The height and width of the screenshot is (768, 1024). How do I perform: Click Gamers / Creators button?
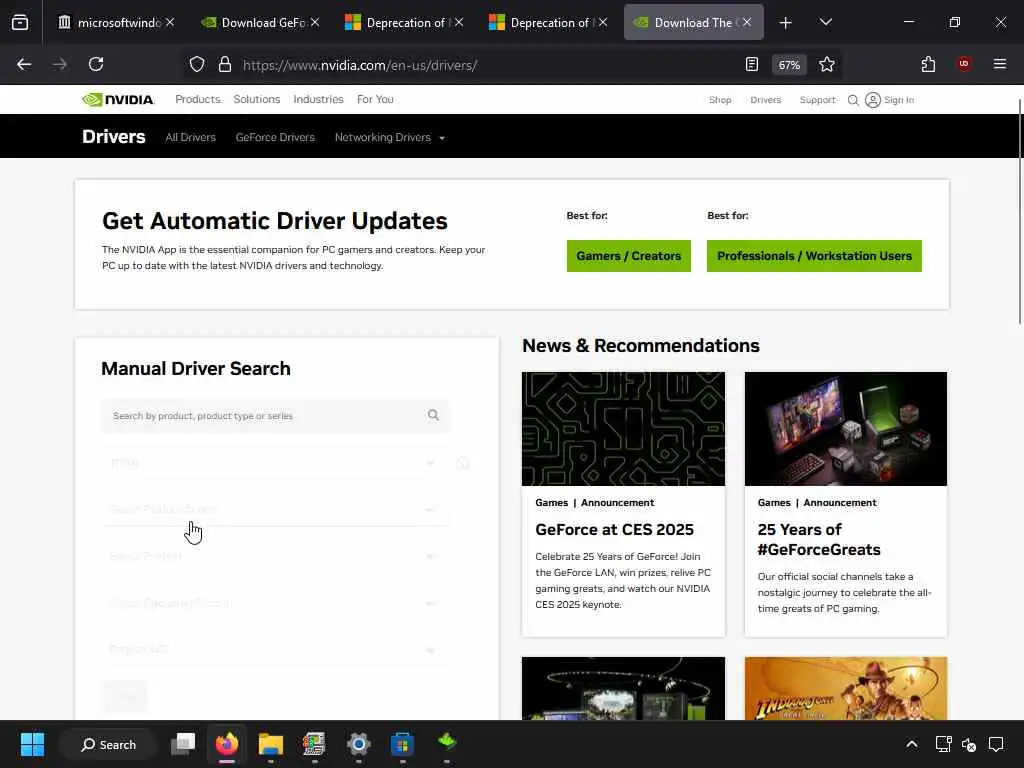click(628, 256)
